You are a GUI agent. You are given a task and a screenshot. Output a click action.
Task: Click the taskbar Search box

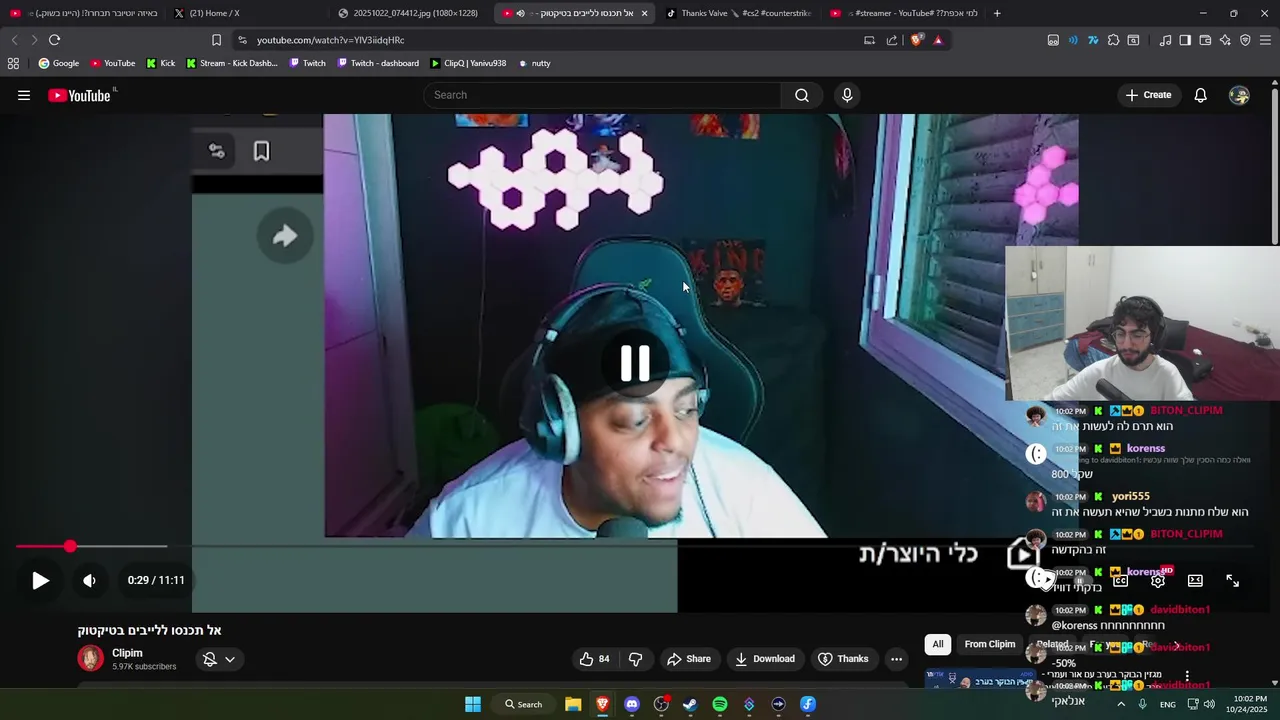pyautogui.click(x=523, y=704)
